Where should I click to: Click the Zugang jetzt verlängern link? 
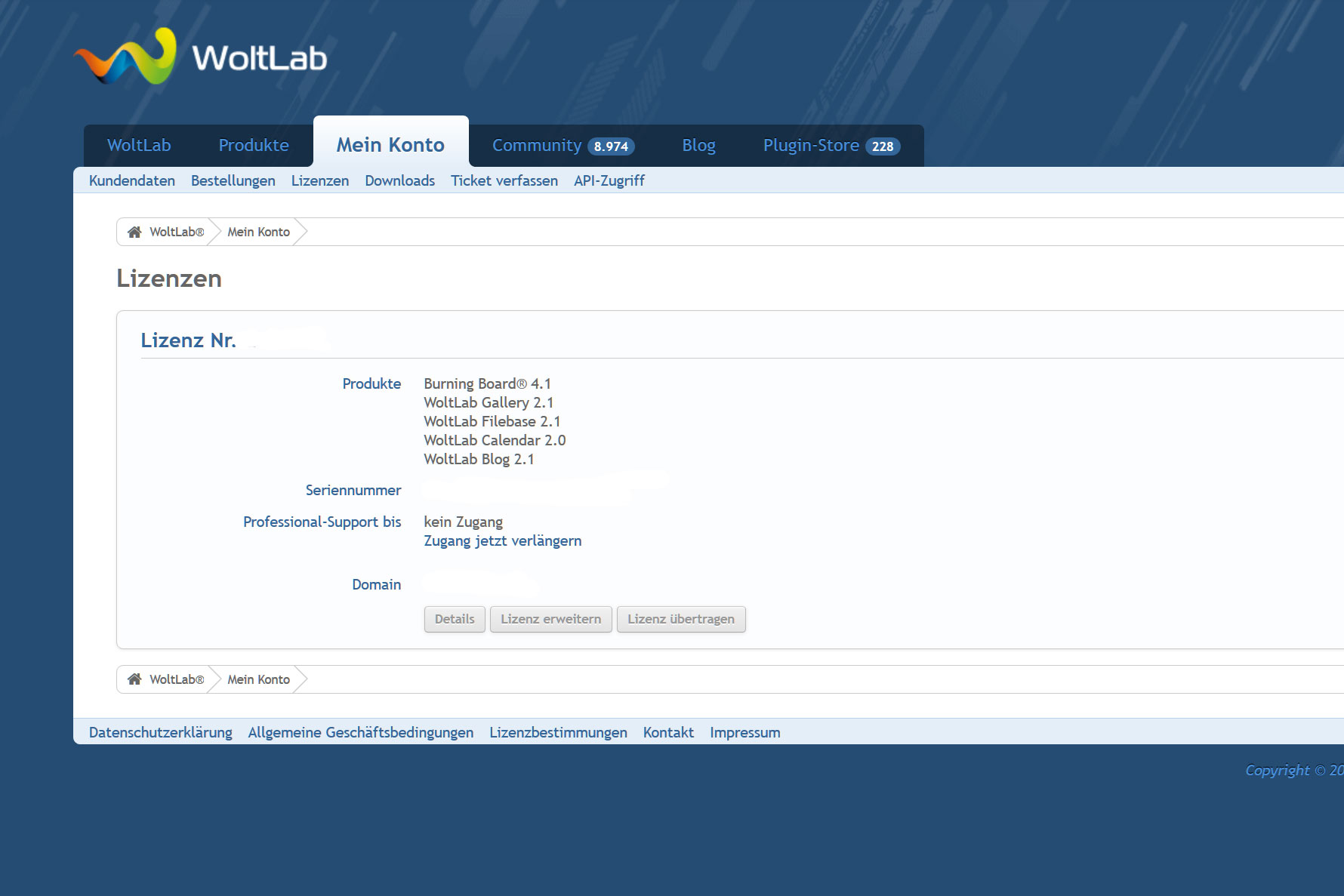pos(502,540)
